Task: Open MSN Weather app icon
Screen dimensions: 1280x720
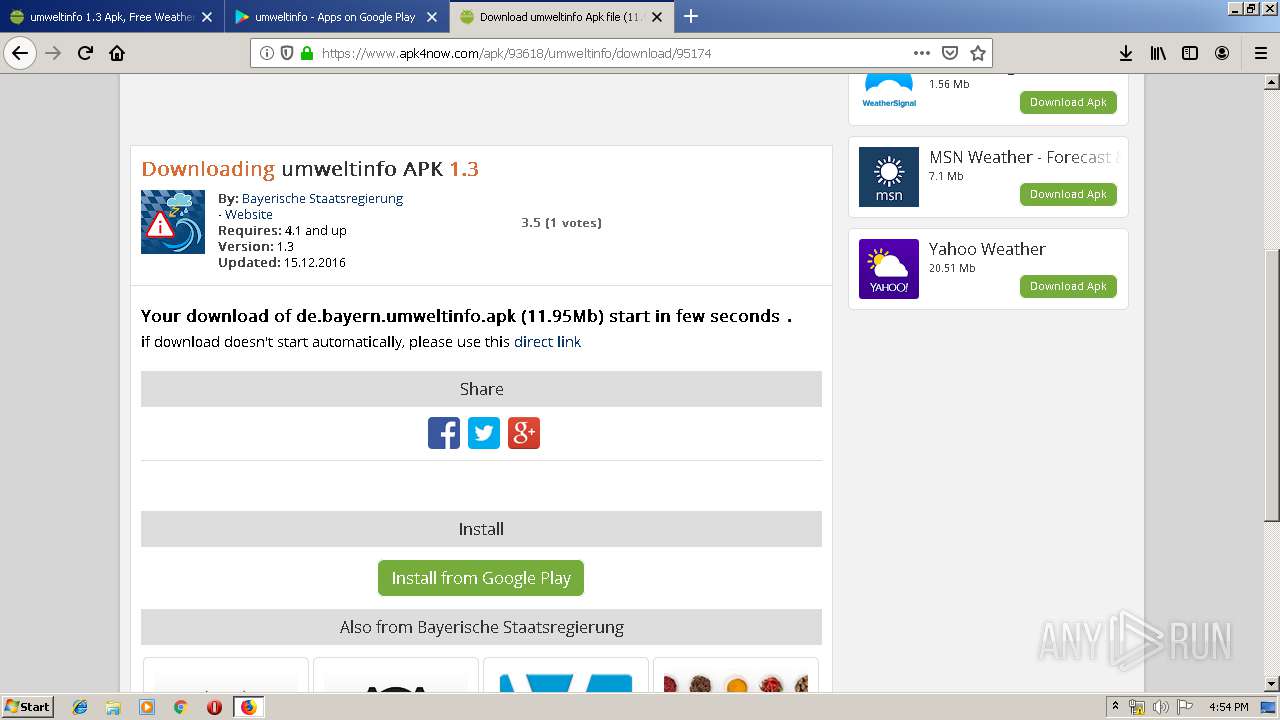Action: coord(889,177)
